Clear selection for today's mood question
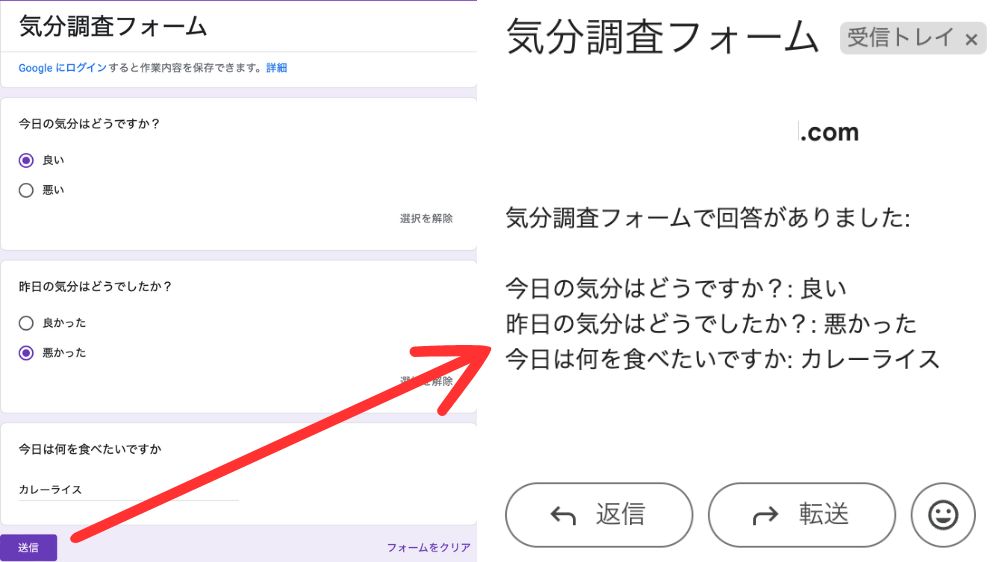 point(426,218)
